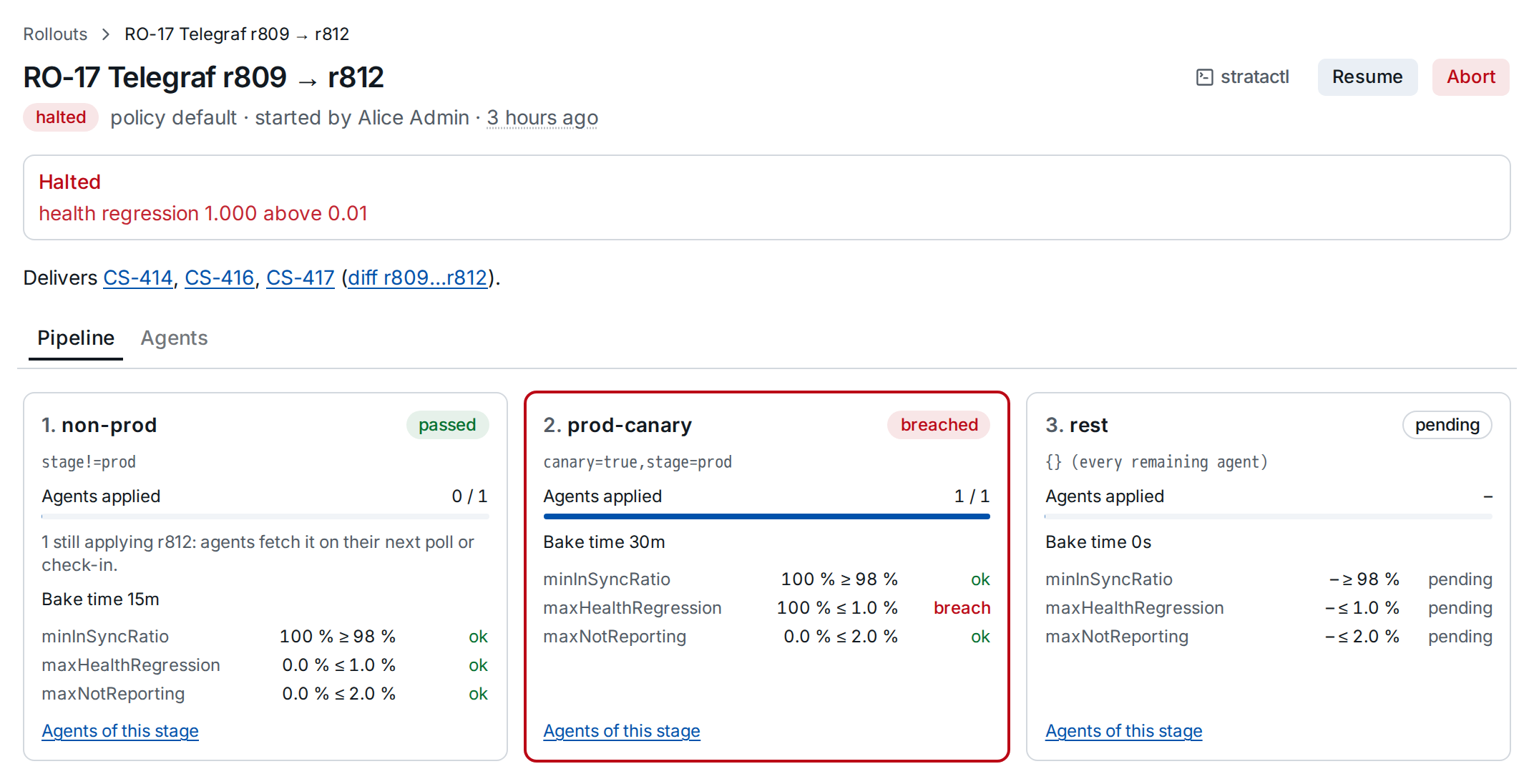The image size is (1534, 784).
Task: Open Agents of this stage for non-prod
Action: [120, 731]
